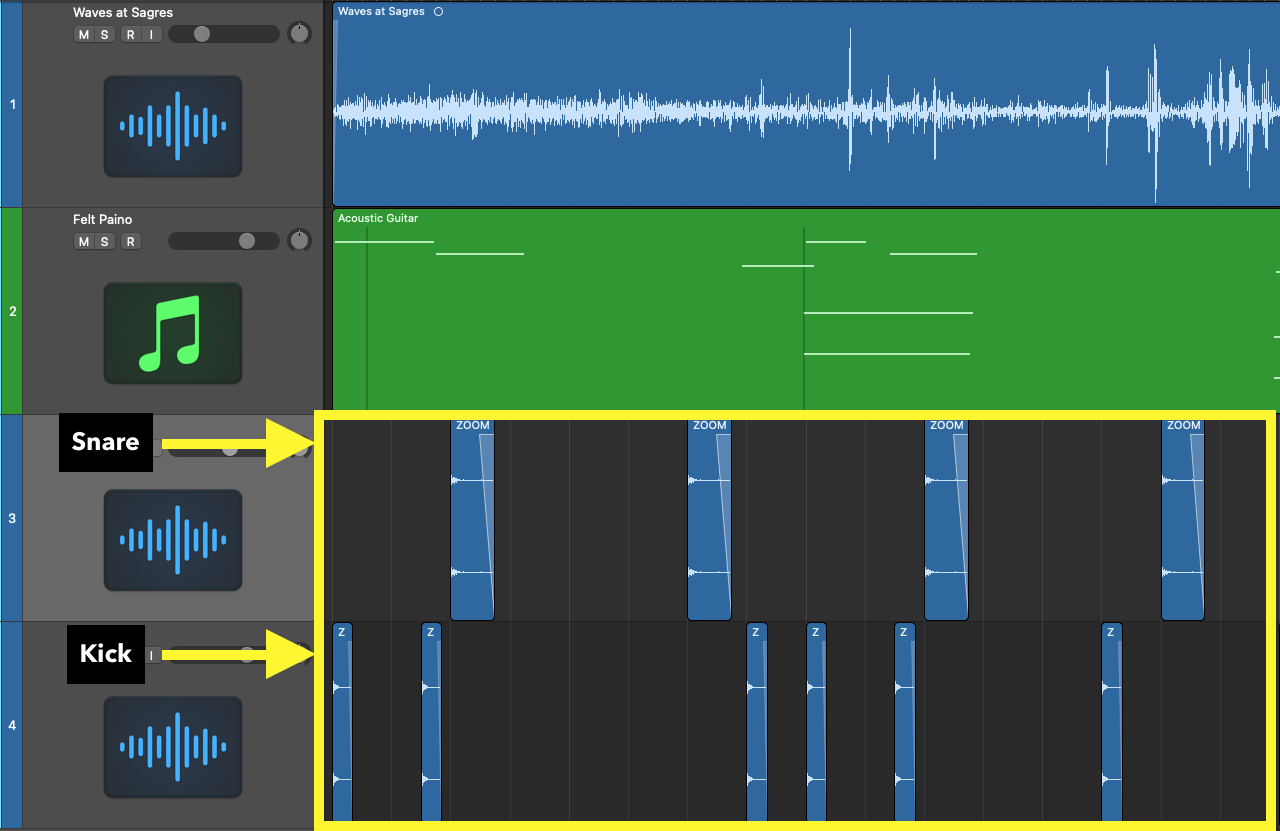
Task: Click the pan knob on the Felt Paino track
Action: pos(299,240)
